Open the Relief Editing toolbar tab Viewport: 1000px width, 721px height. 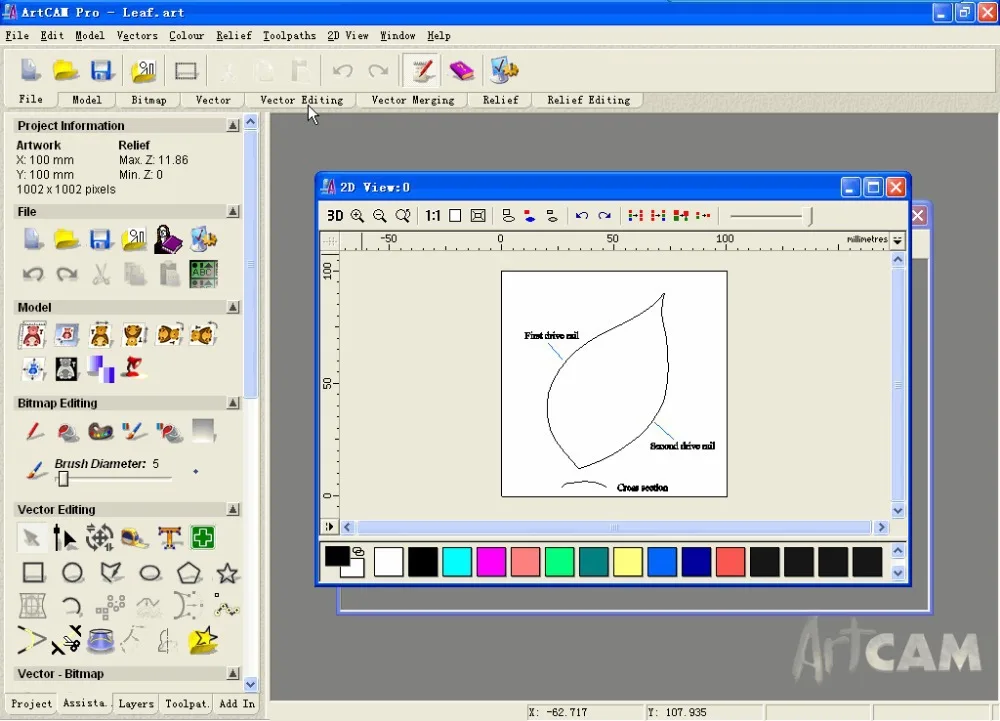click(x=588, y=100)
